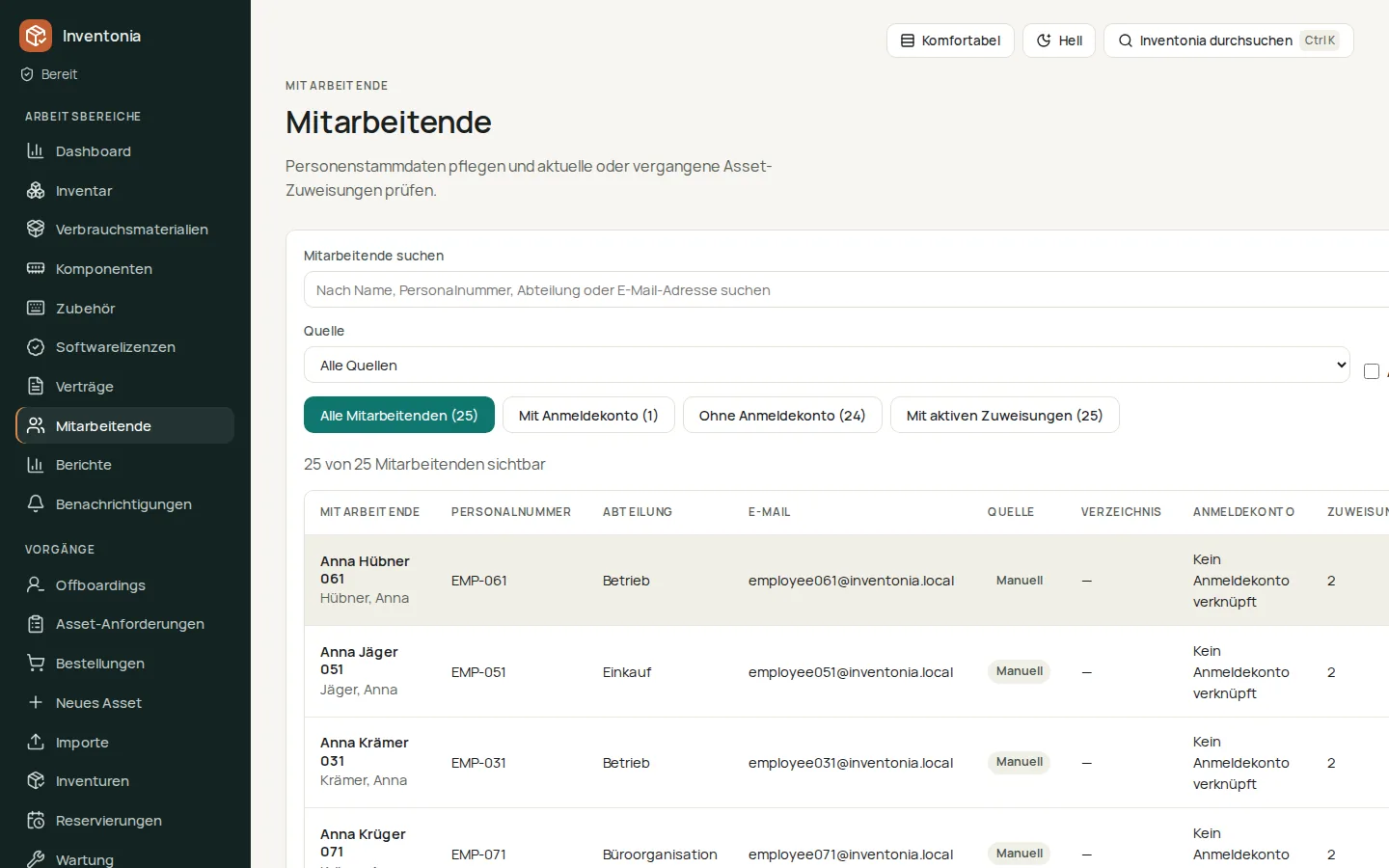Select Mit Anmeldekonto (1) filter tab
1389x868 pixels.
point(588,415)
